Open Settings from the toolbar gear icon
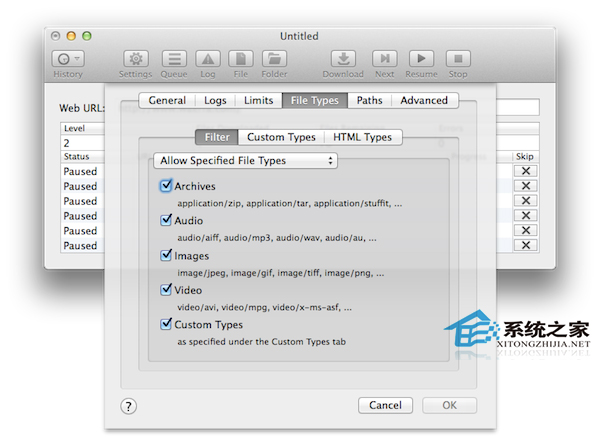 click(136, 59)
